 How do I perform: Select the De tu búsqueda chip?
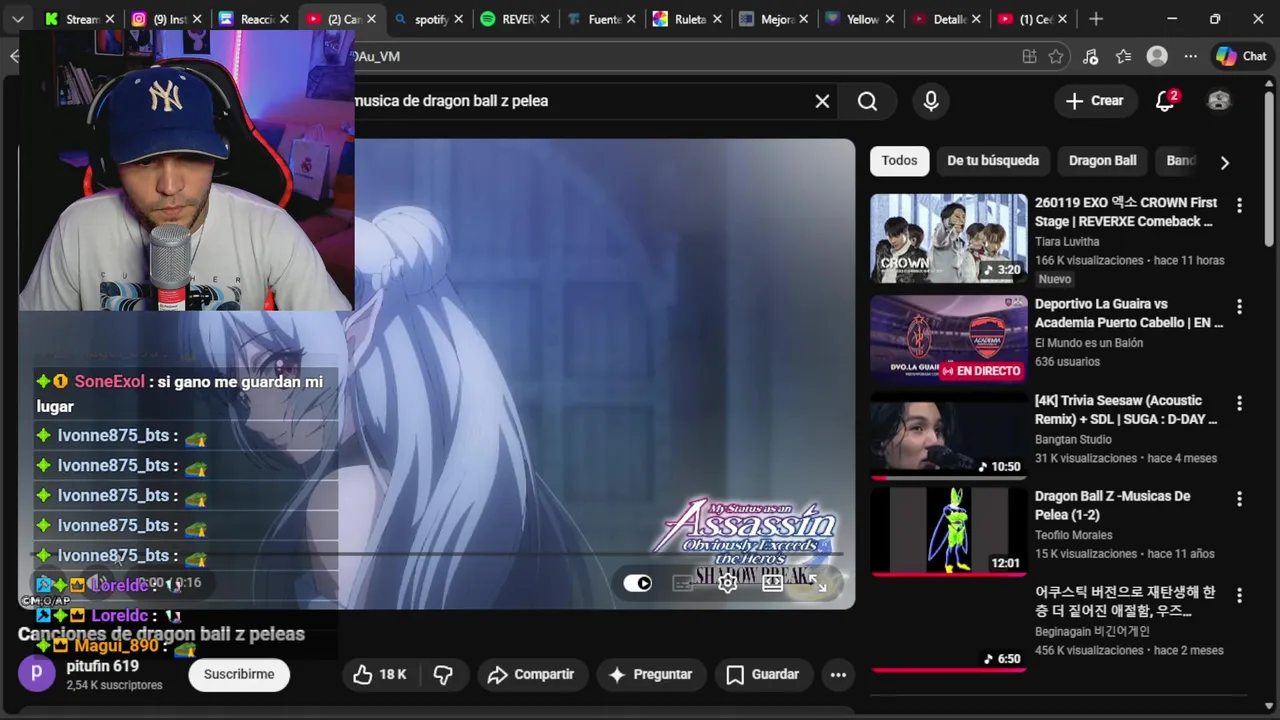click(x=993, y=161)
